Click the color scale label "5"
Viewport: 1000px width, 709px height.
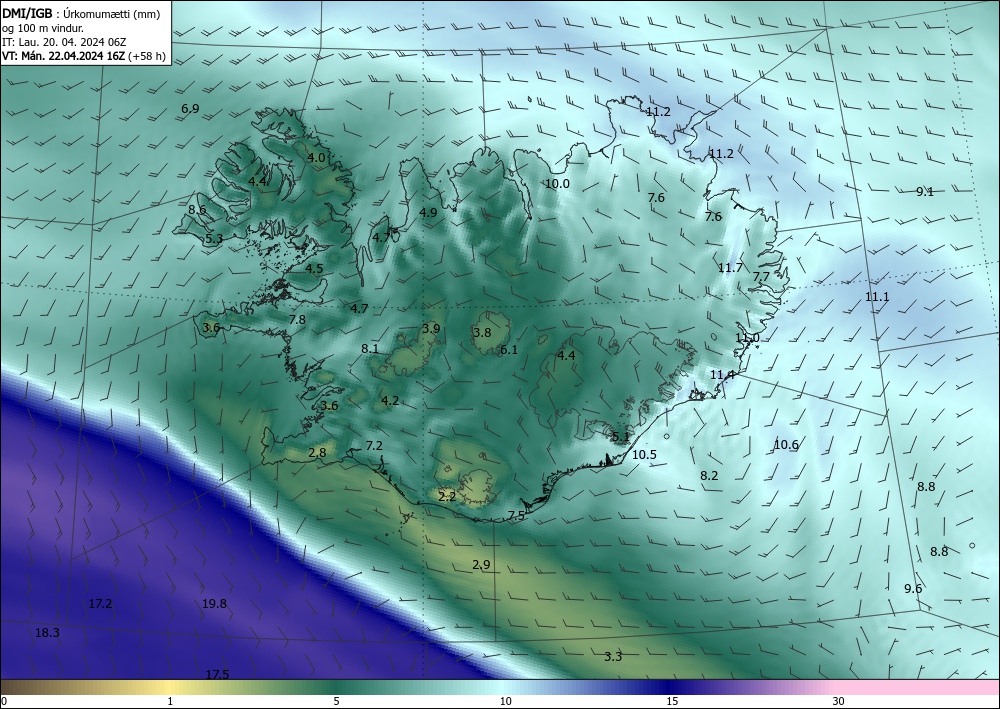click(x=336, y=701)
